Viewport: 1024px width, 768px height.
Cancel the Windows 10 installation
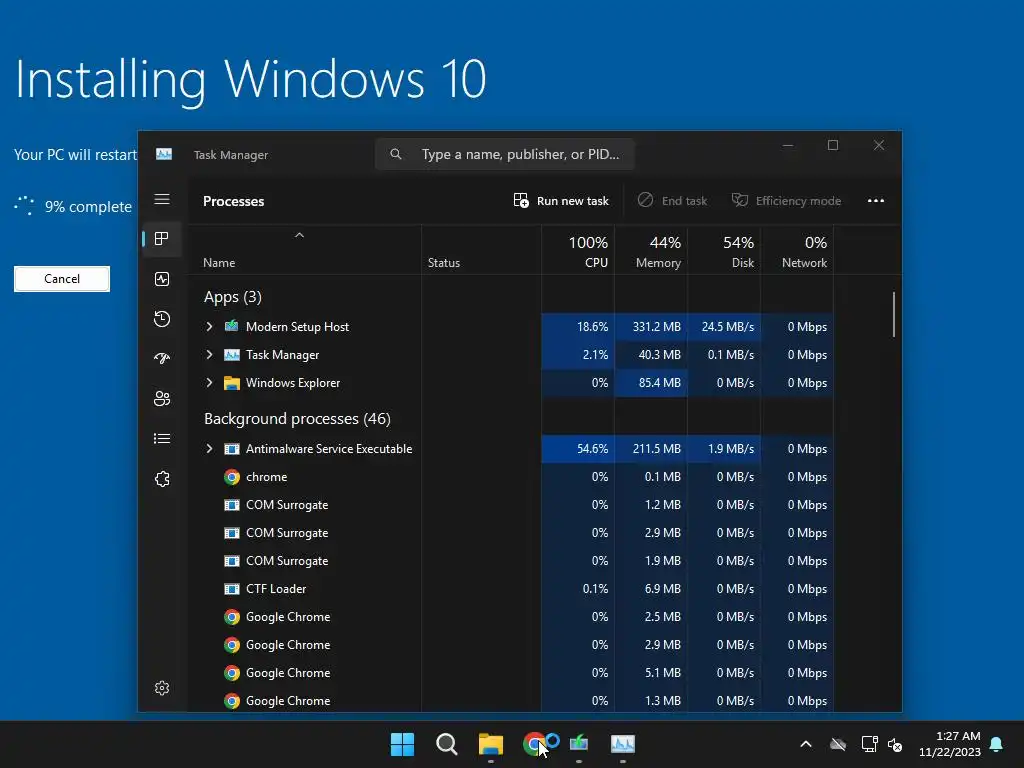coord(62,279)
